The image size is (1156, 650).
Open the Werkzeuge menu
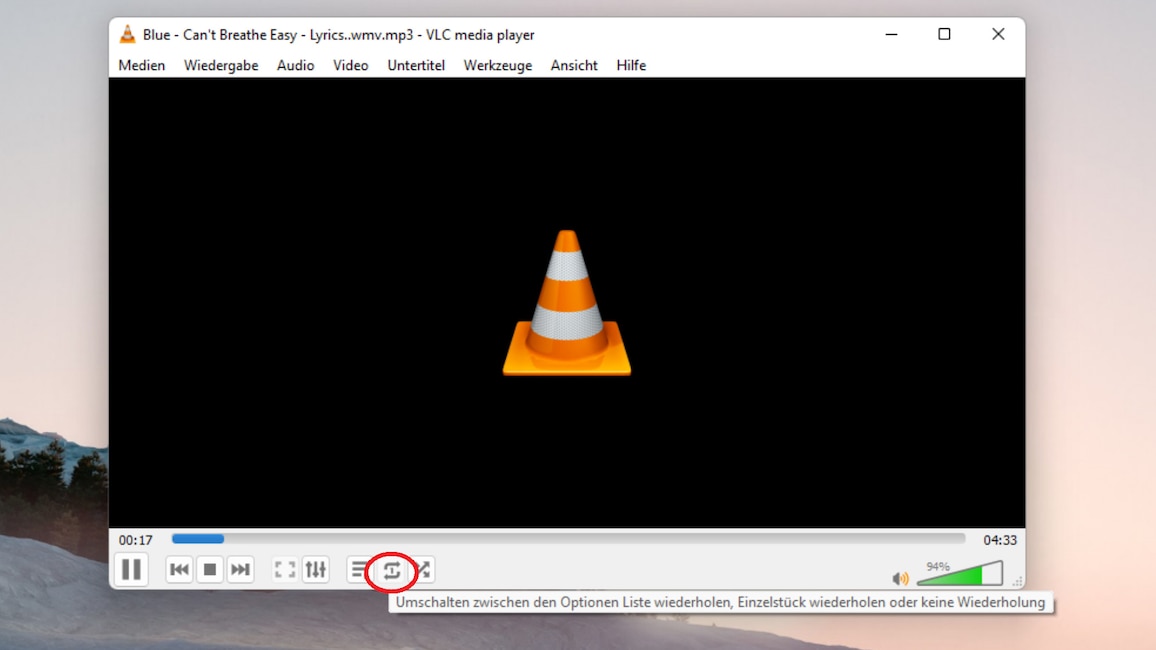click(x=497, y=65)
